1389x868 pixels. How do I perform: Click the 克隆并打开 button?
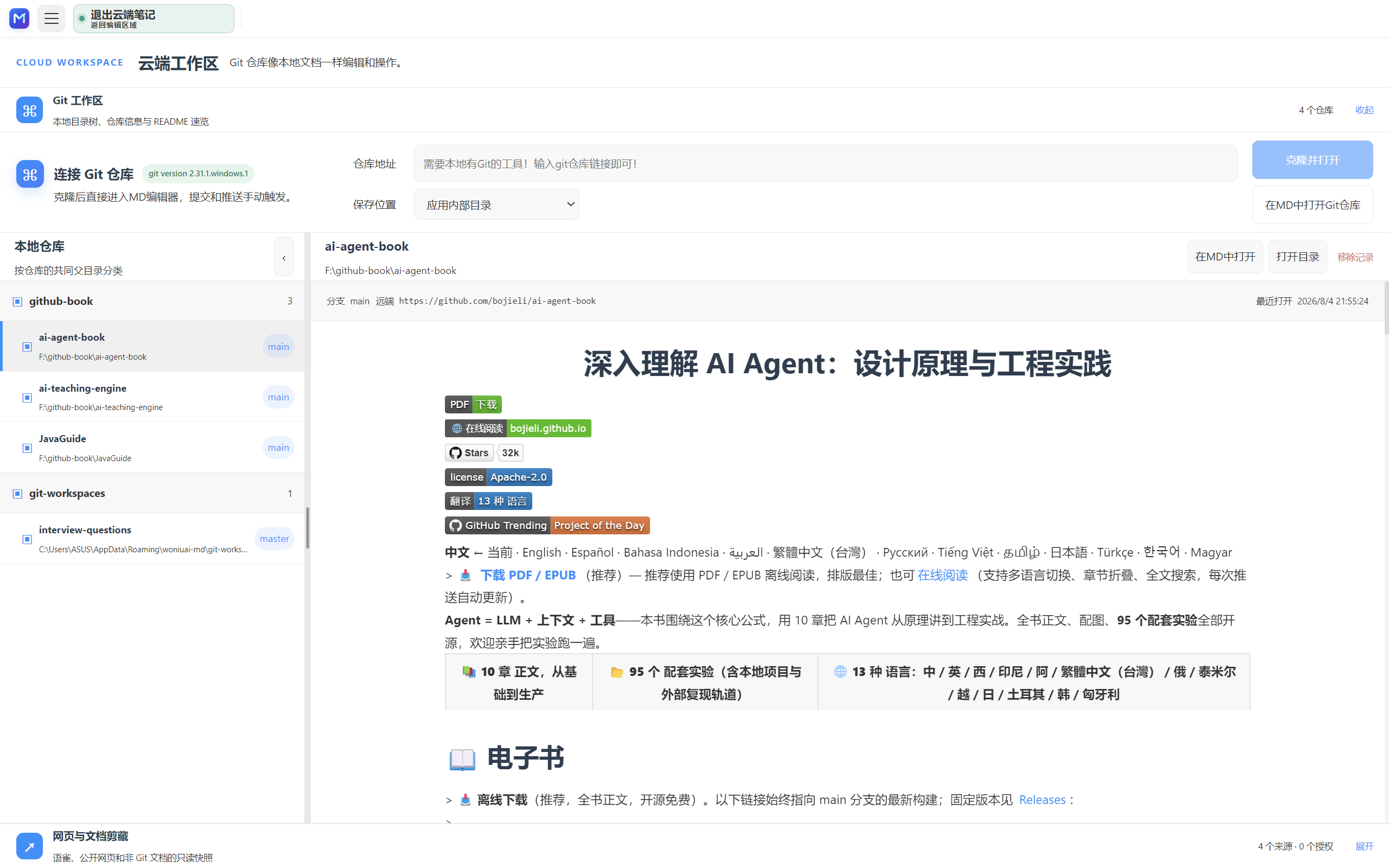[1312, 159]
